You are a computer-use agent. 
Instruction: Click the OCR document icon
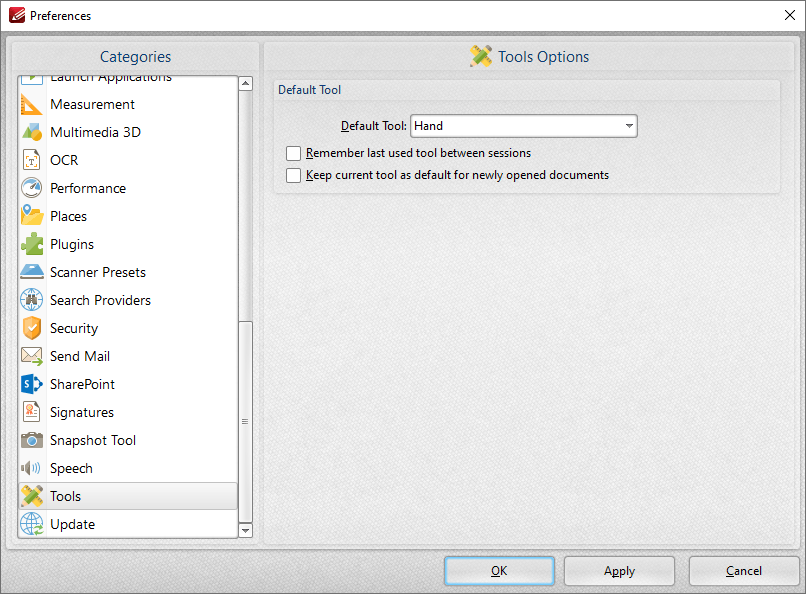point(31,160)
